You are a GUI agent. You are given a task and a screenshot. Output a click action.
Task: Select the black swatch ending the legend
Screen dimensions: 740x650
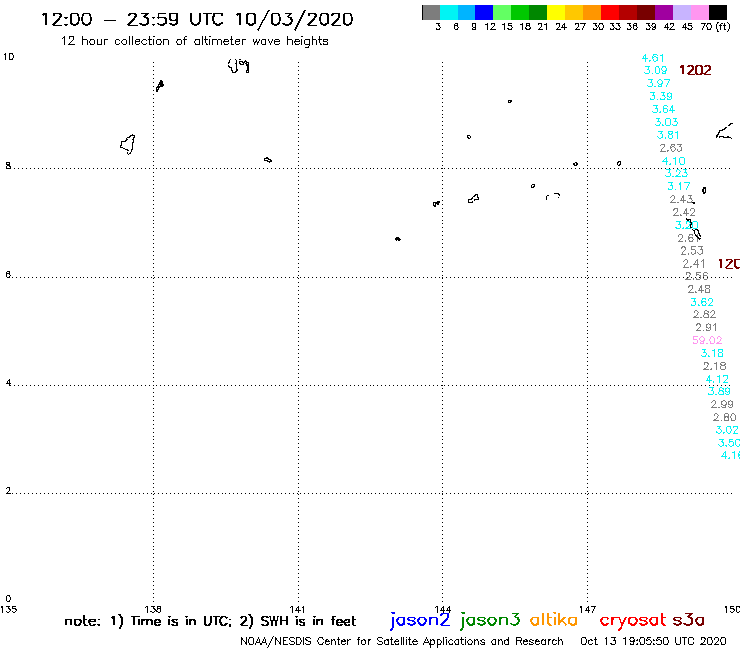(718, 12)
